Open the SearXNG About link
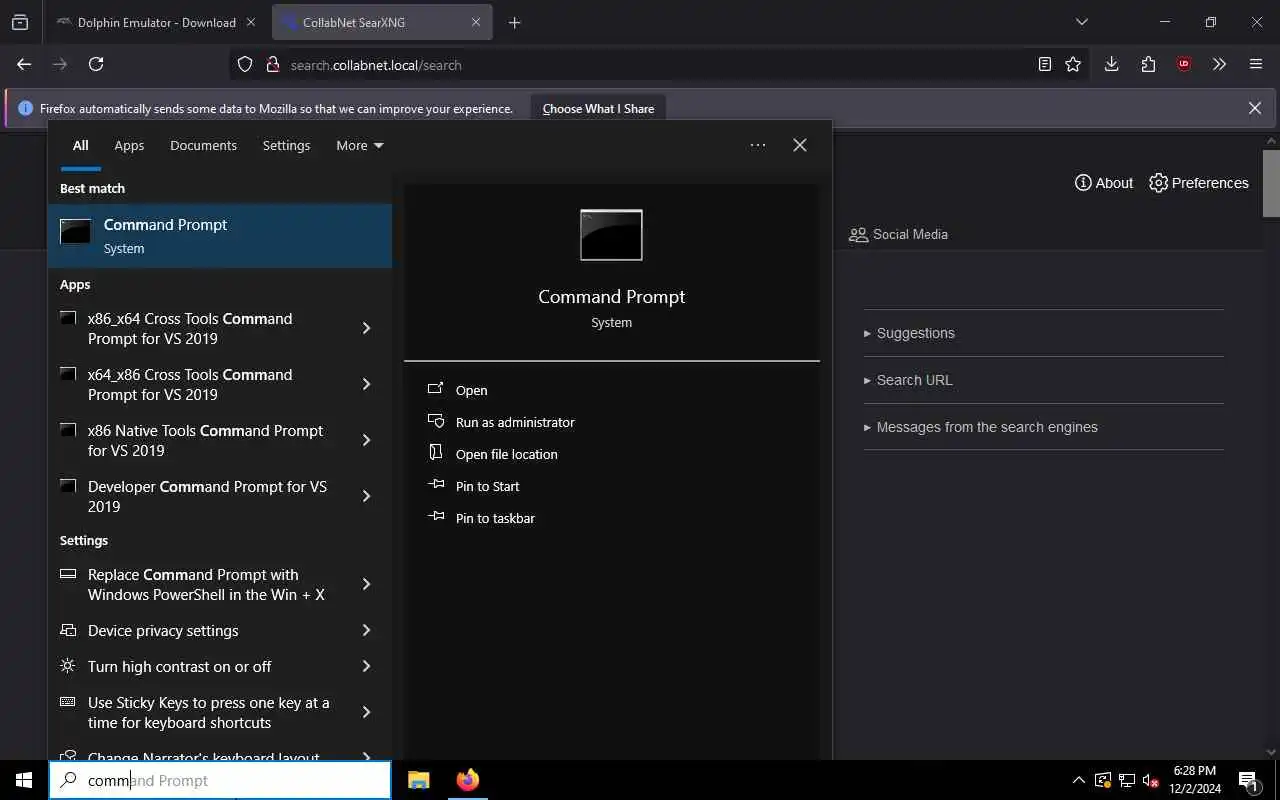The height and width of the screenshot is (800, 1280). pyautogui.click(x=1104, y=183)
